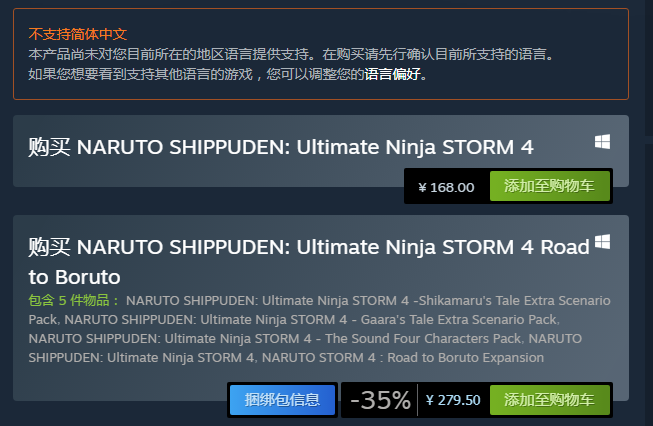This screenshot has width=653, height=426.
Task: Click the Road to Boruto bundle title
Action: pos(309,262)
